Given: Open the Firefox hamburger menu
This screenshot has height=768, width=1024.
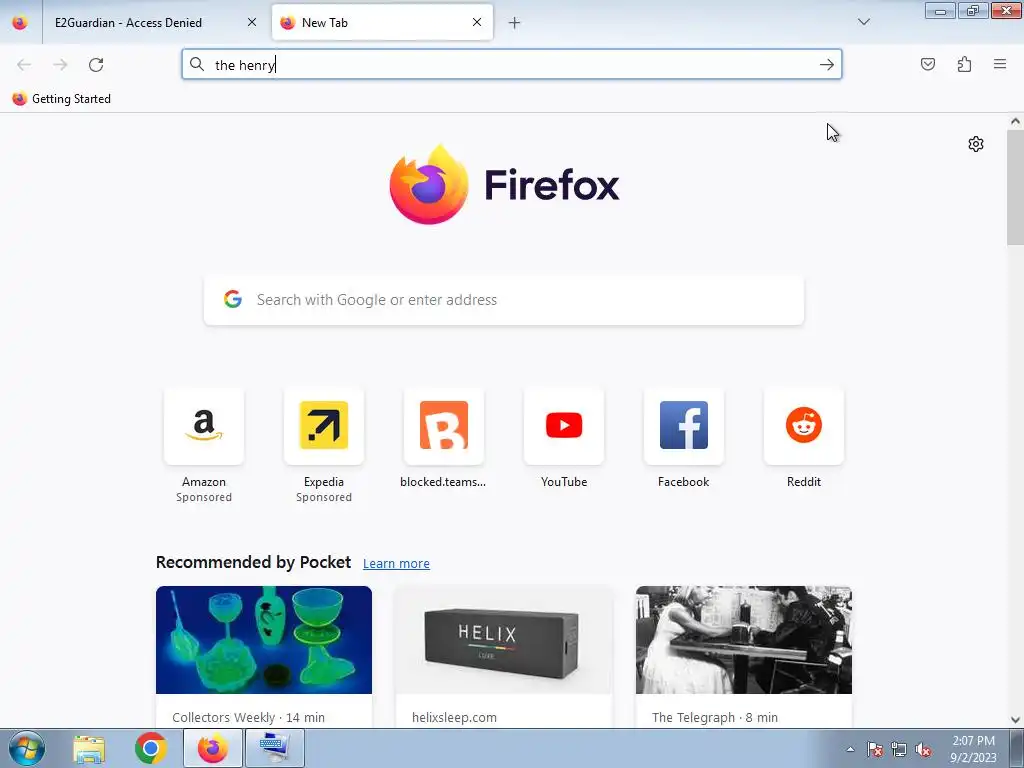Looking at the screenshot, I should (x=1000, y=64).
